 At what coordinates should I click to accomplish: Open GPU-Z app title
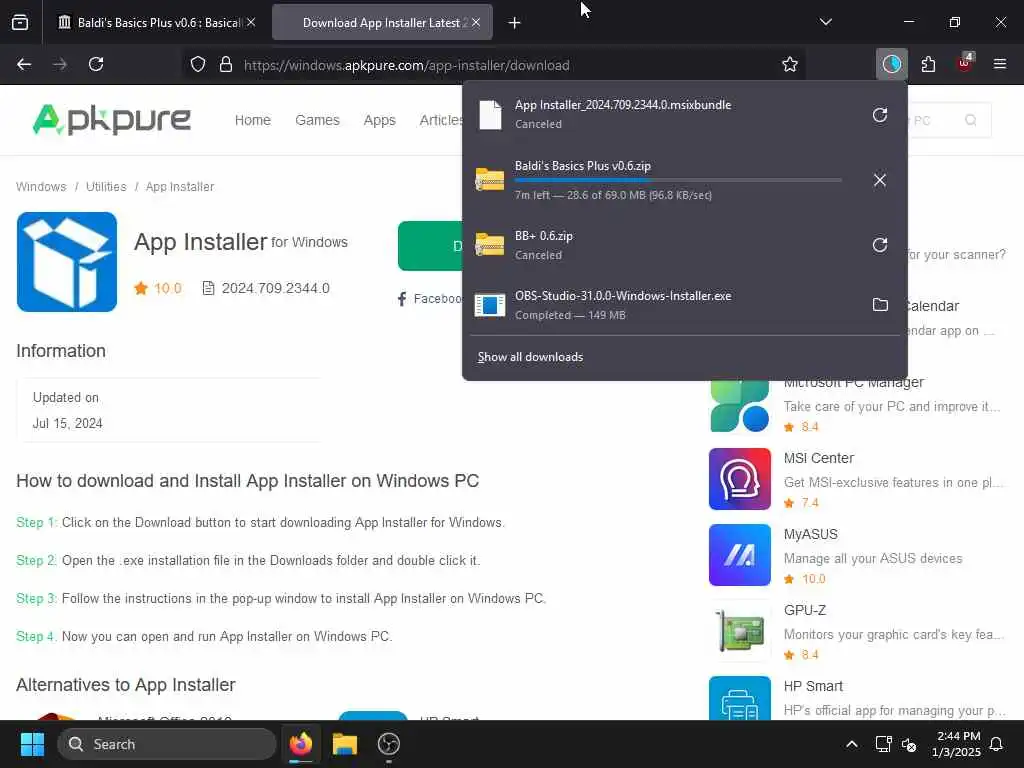pos(805,610)
